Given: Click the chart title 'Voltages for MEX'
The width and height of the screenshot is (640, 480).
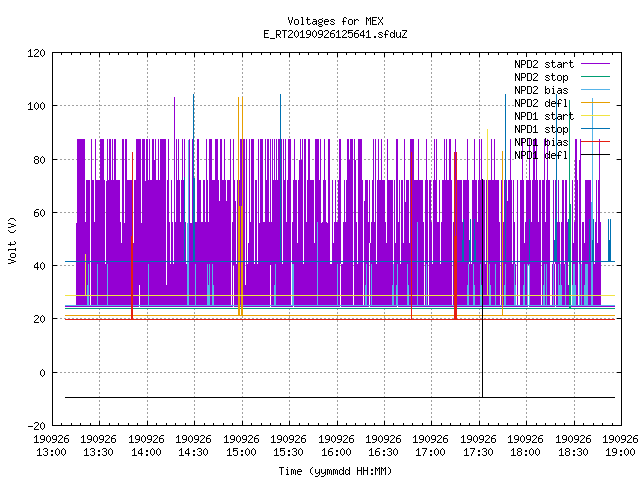Looking at the screenshot, I should (335, 21).
